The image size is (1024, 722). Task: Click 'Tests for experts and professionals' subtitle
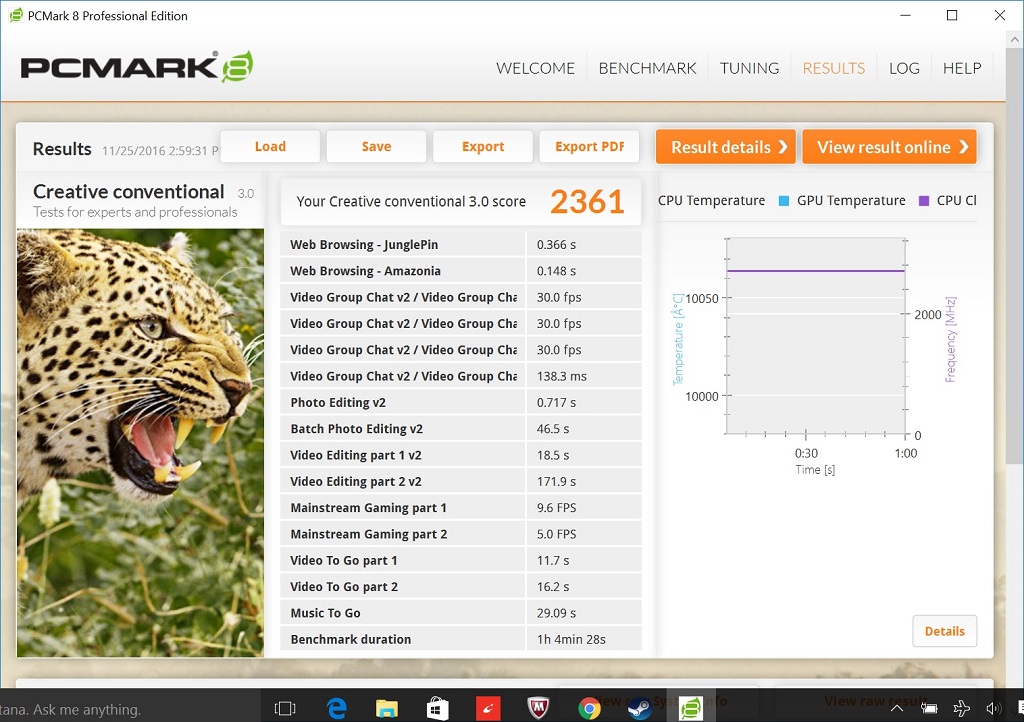135,212
